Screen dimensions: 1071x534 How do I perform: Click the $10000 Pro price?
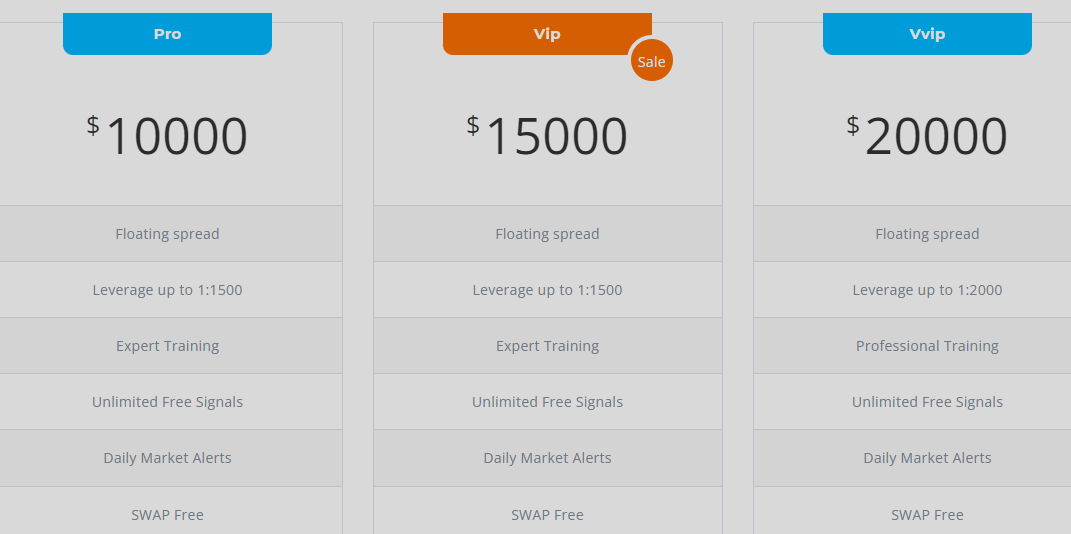coord(167,136)
